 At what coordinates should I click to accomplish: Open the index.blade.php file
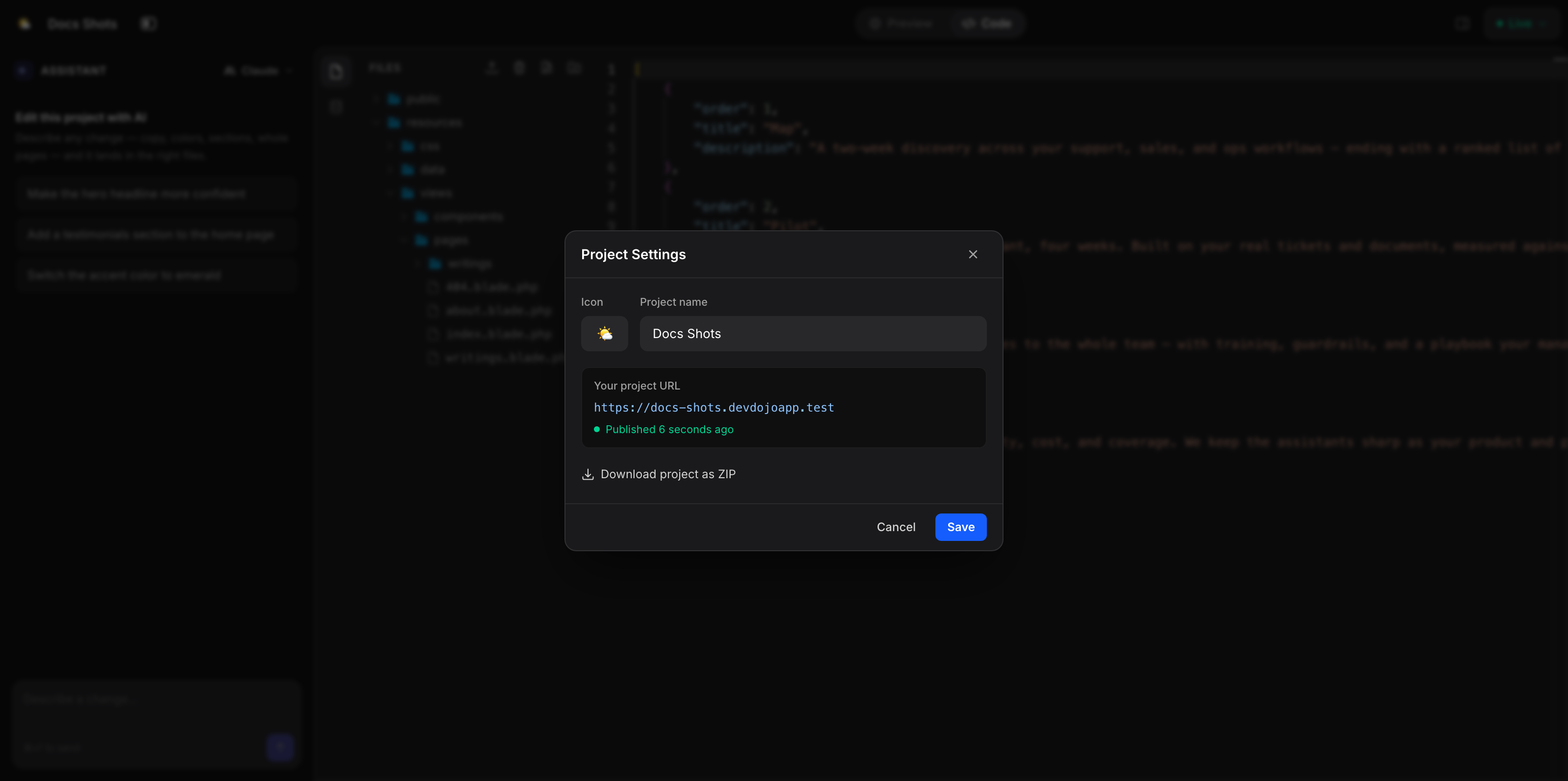click(490, 334)
